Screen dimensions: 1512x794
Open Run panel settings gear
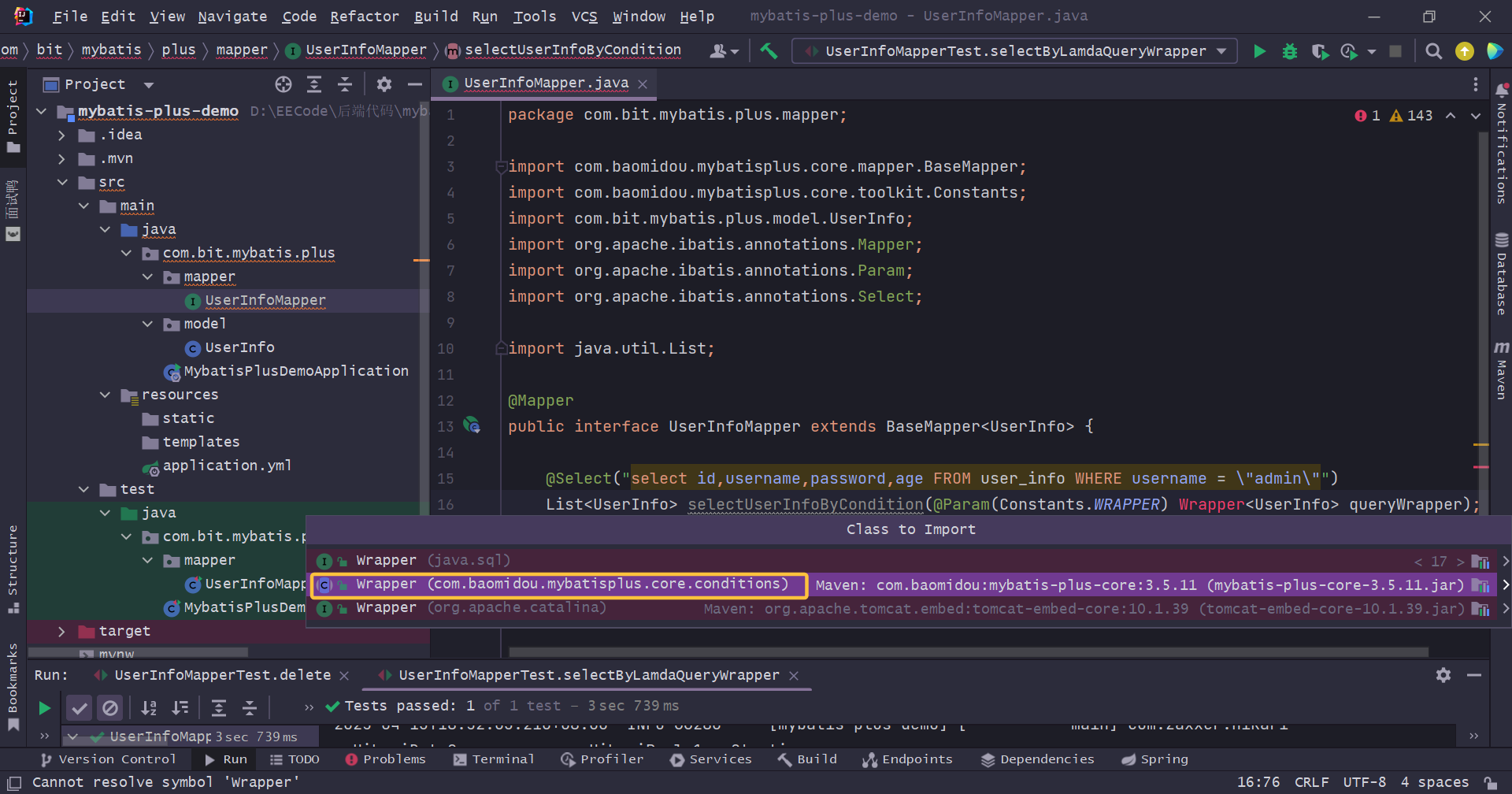coord(1443,675)
